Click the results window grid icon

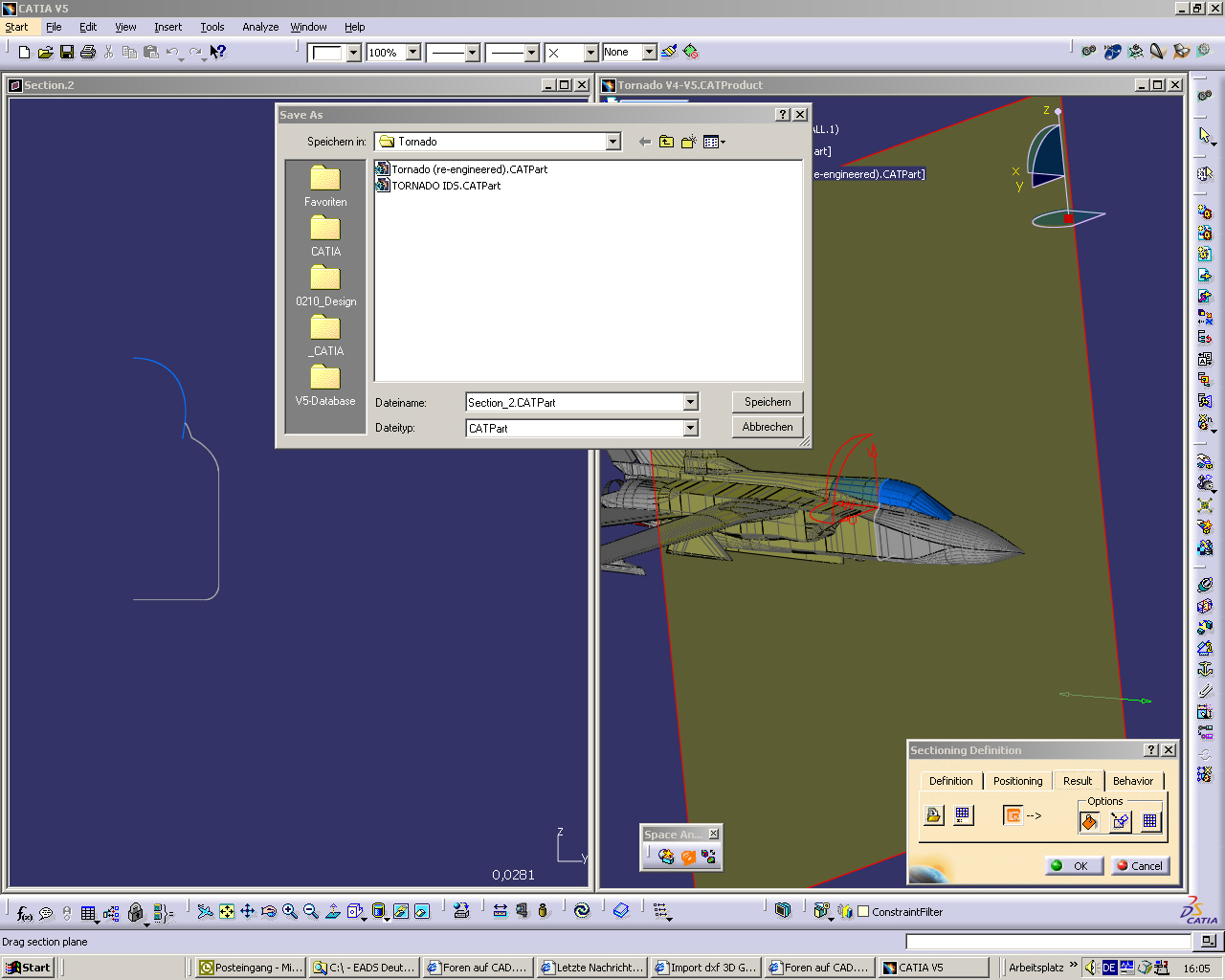pyautogui.click(x=963, y=814)
